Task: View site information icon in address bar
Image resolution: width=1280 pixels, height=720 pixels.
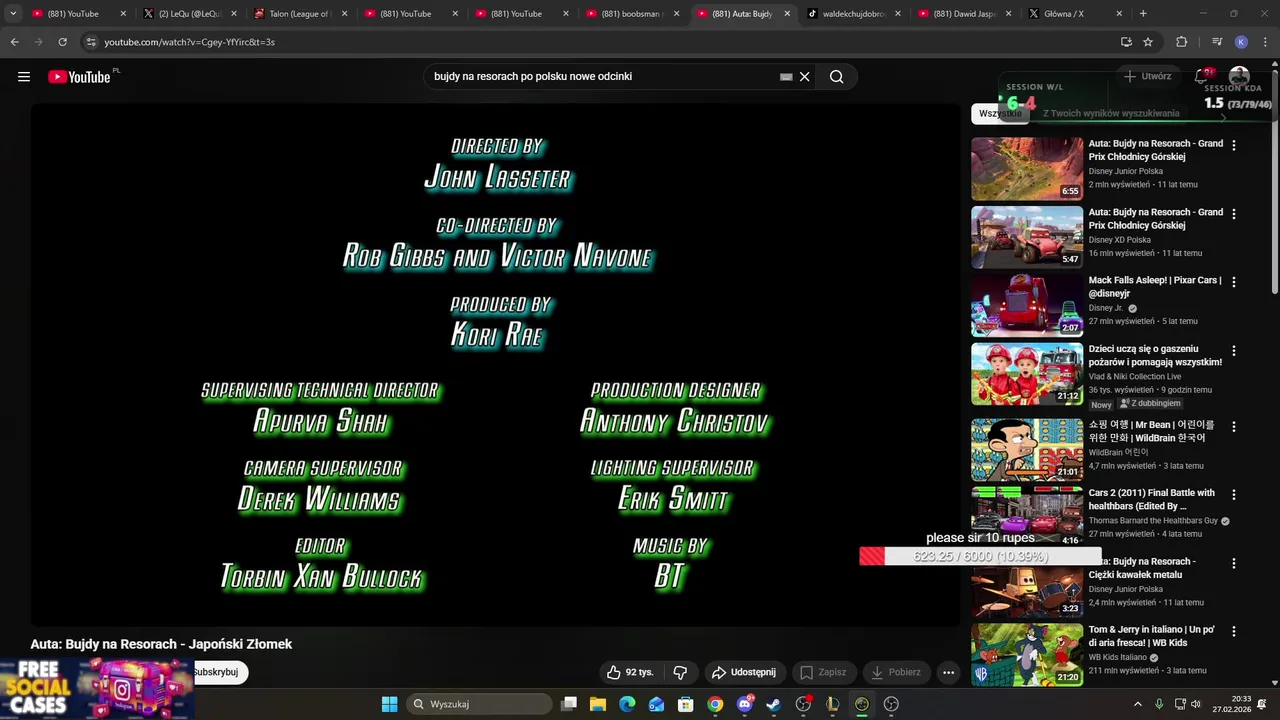Action: (91, 42)
